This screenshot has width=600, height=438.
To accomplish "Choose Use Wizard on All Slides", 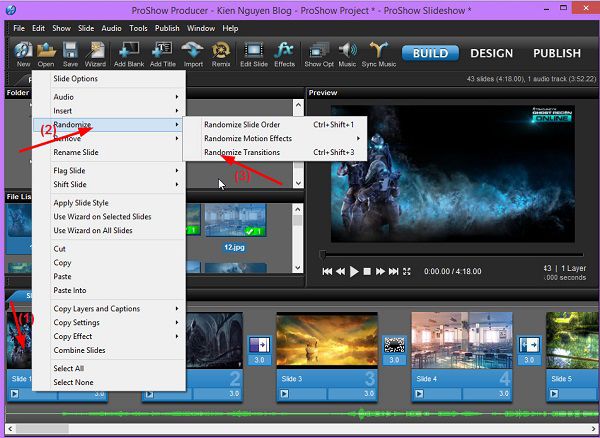I will pyautogui.click(x=109, y=230).
